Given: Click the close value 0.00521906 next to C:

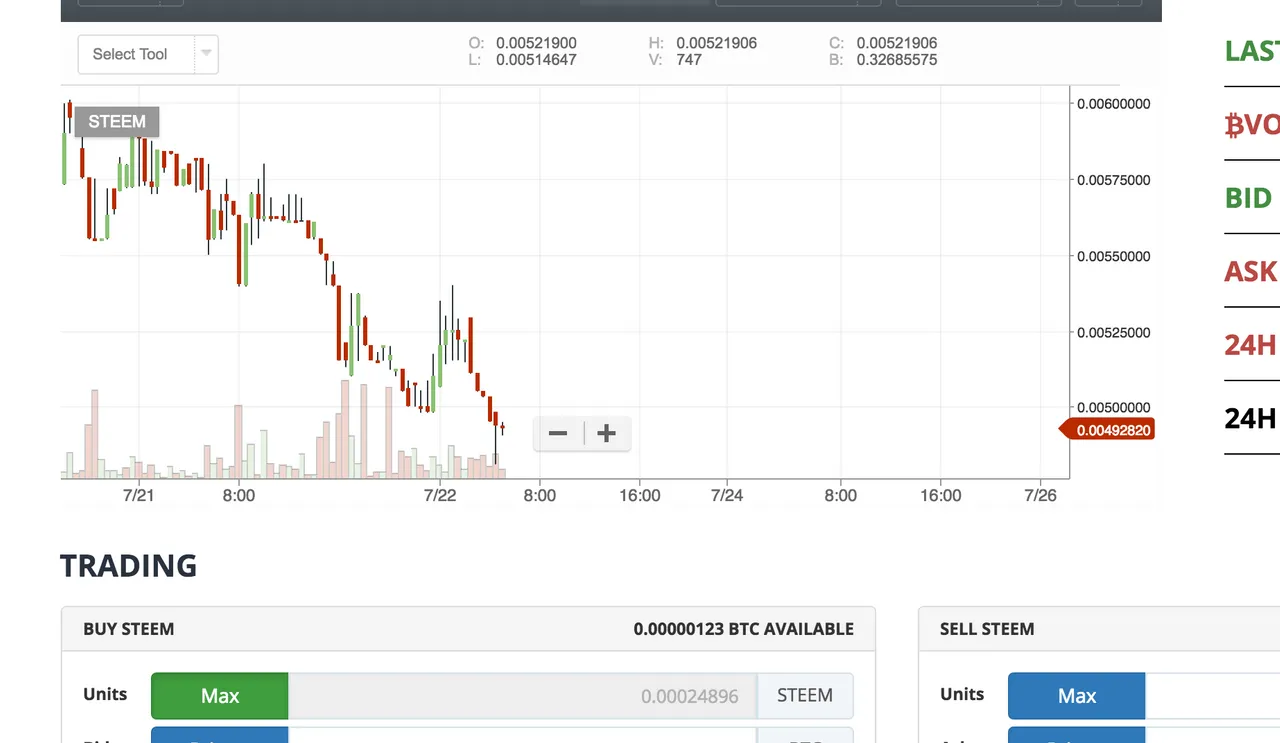Looking at the screenshot, I should click(x=897, y=43).
